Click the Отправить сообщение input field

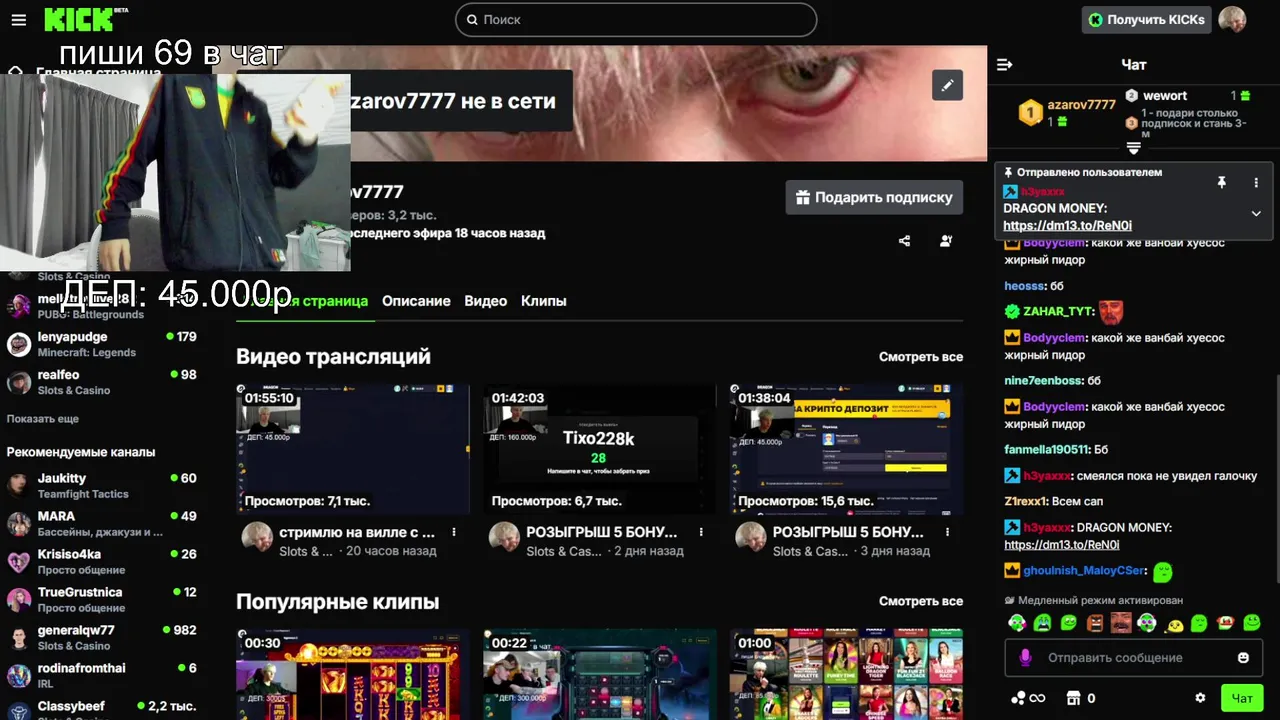point(1133,658)
